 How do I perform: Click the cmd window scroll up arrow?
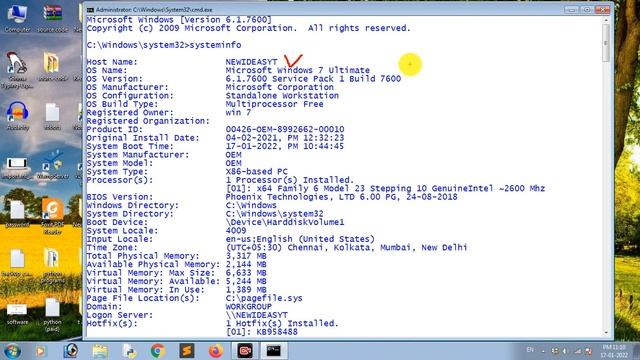[606, 19]
